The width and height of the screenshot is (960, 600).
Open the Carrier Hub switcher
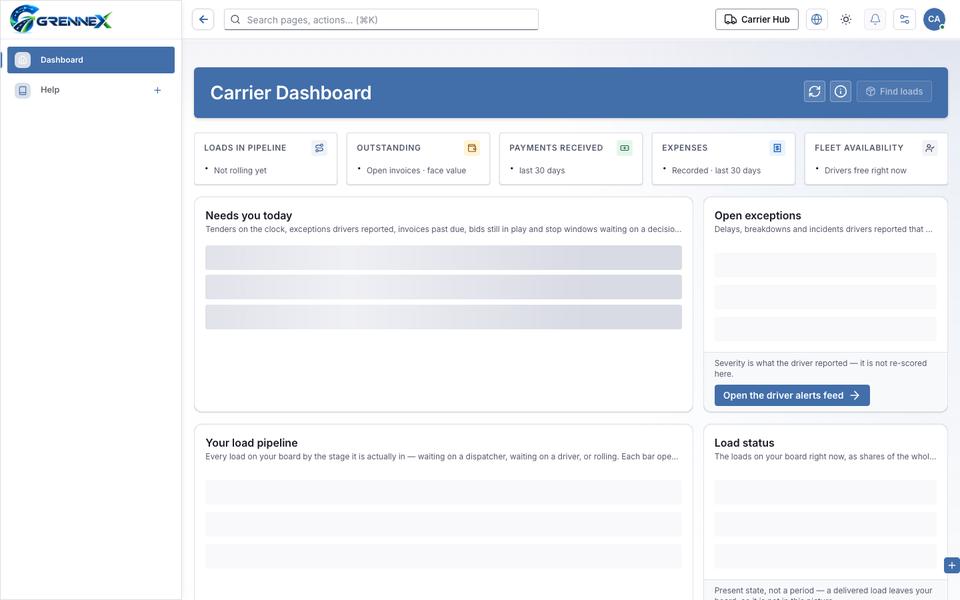point(757,20)
